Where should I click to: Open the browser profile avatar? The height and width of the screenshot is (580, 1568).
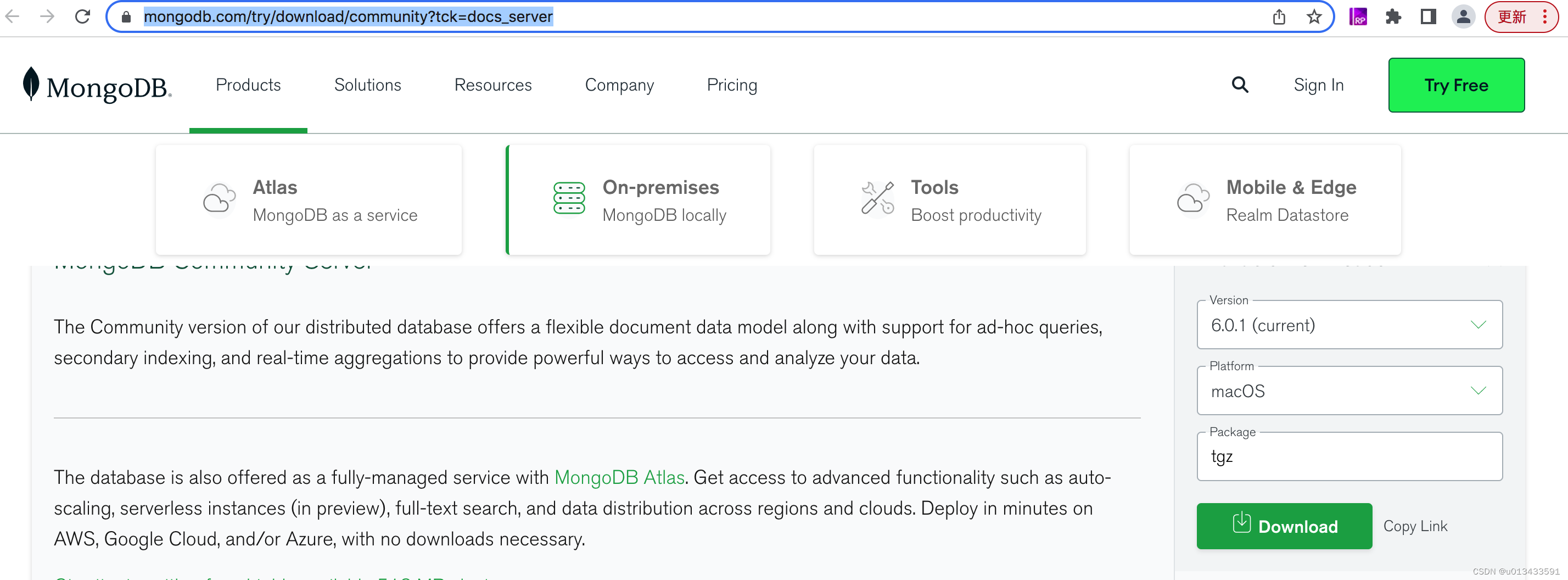click(1463, 16)
